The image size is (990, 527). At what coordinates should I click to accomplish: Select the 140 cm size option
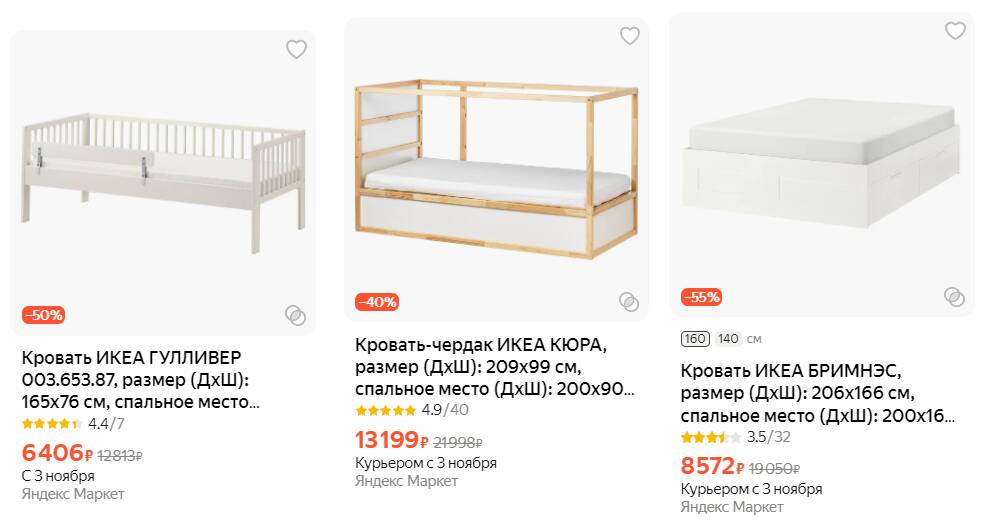coord(728,339)
